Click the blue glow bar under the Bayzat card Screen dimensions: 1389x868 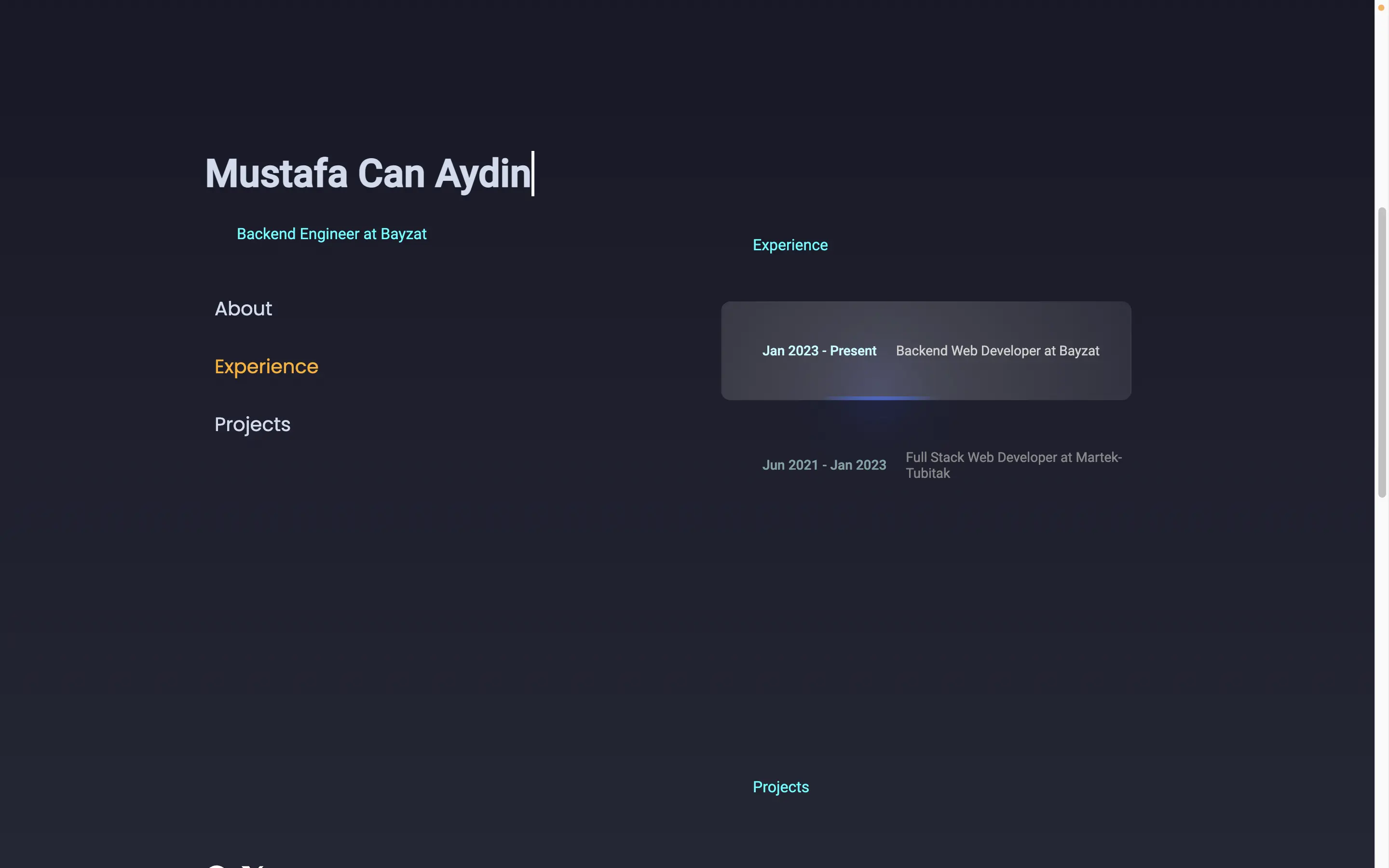coord(878,397)
